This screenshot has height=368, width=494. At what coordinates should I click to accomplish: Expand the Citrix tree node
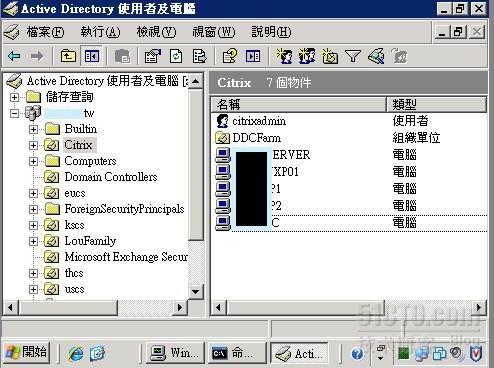click(x=33, y=145)
